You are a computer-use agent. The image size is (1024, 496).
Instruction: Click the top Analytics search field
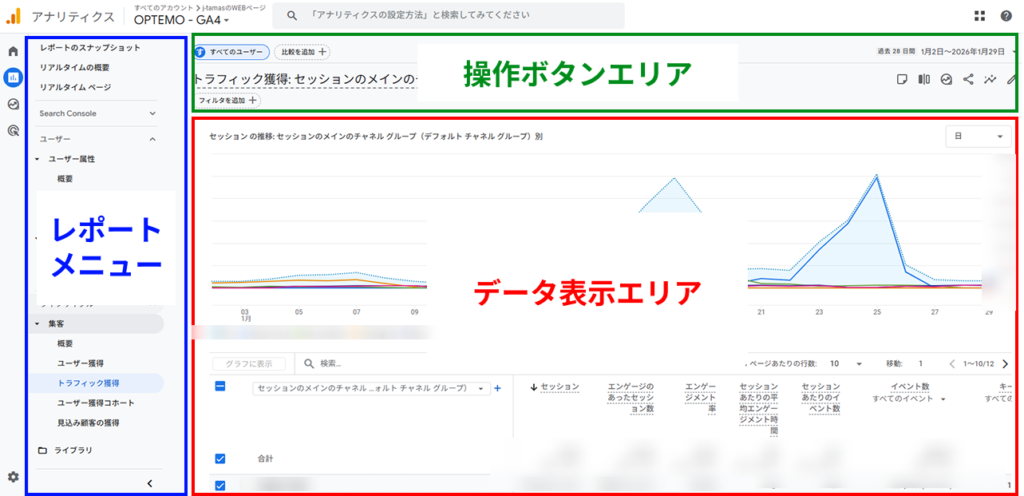449,14
